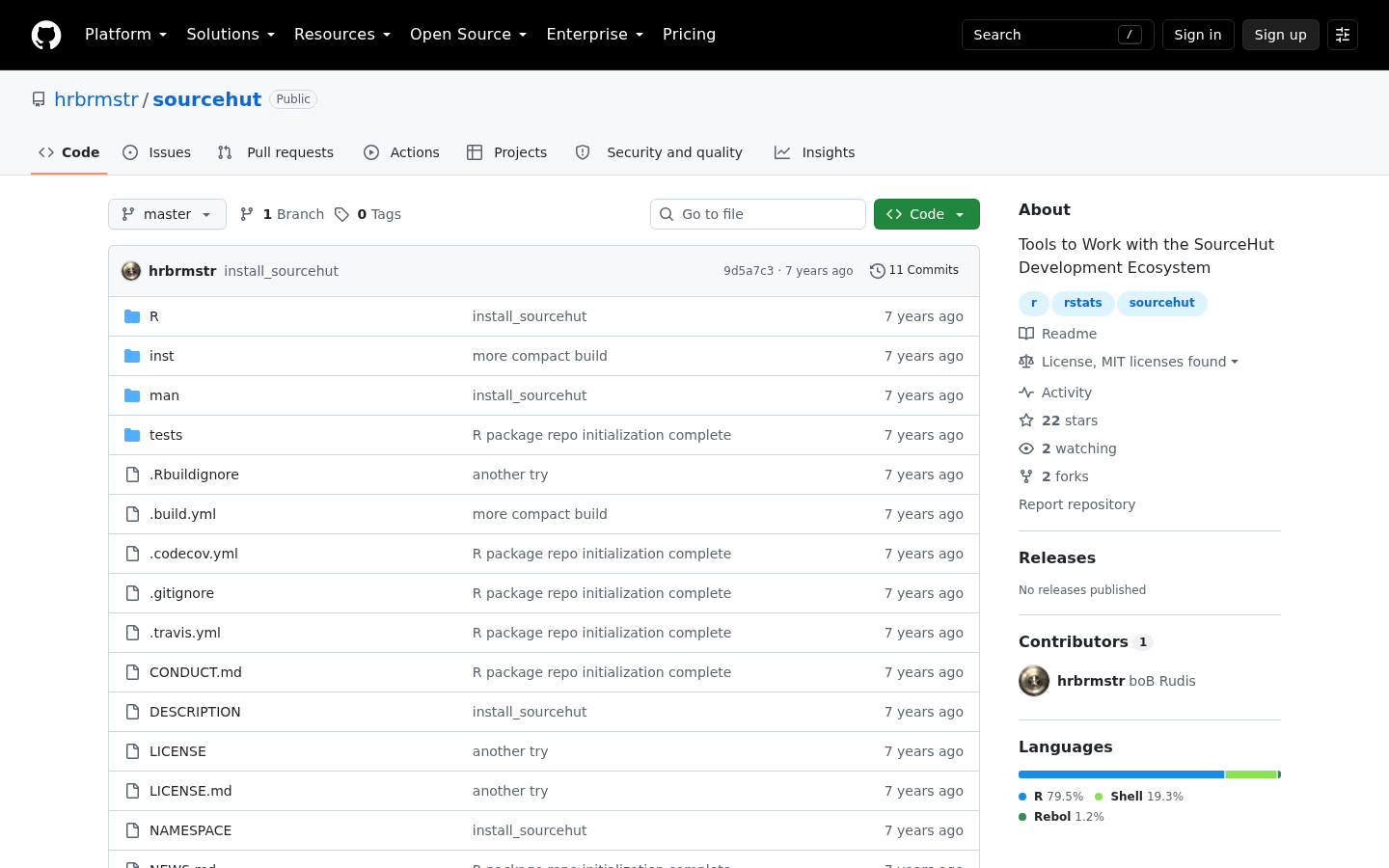
Task: Click the LICENSE.md file icon
Action: 132,791
